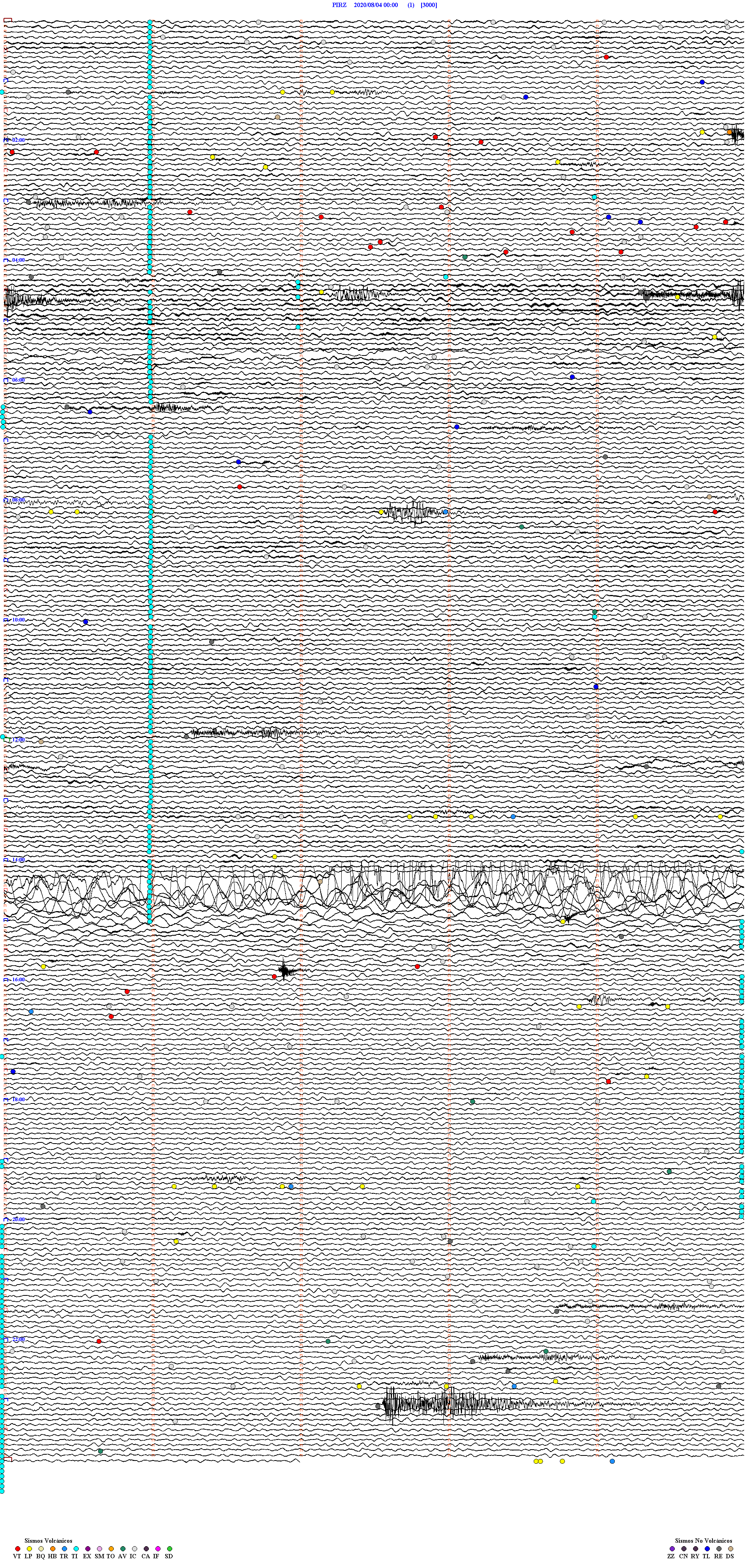The height and width of the screenshot is (1568, 748).
Task: Select the orange TO legend marker
Action: [x=111, y=1549]
